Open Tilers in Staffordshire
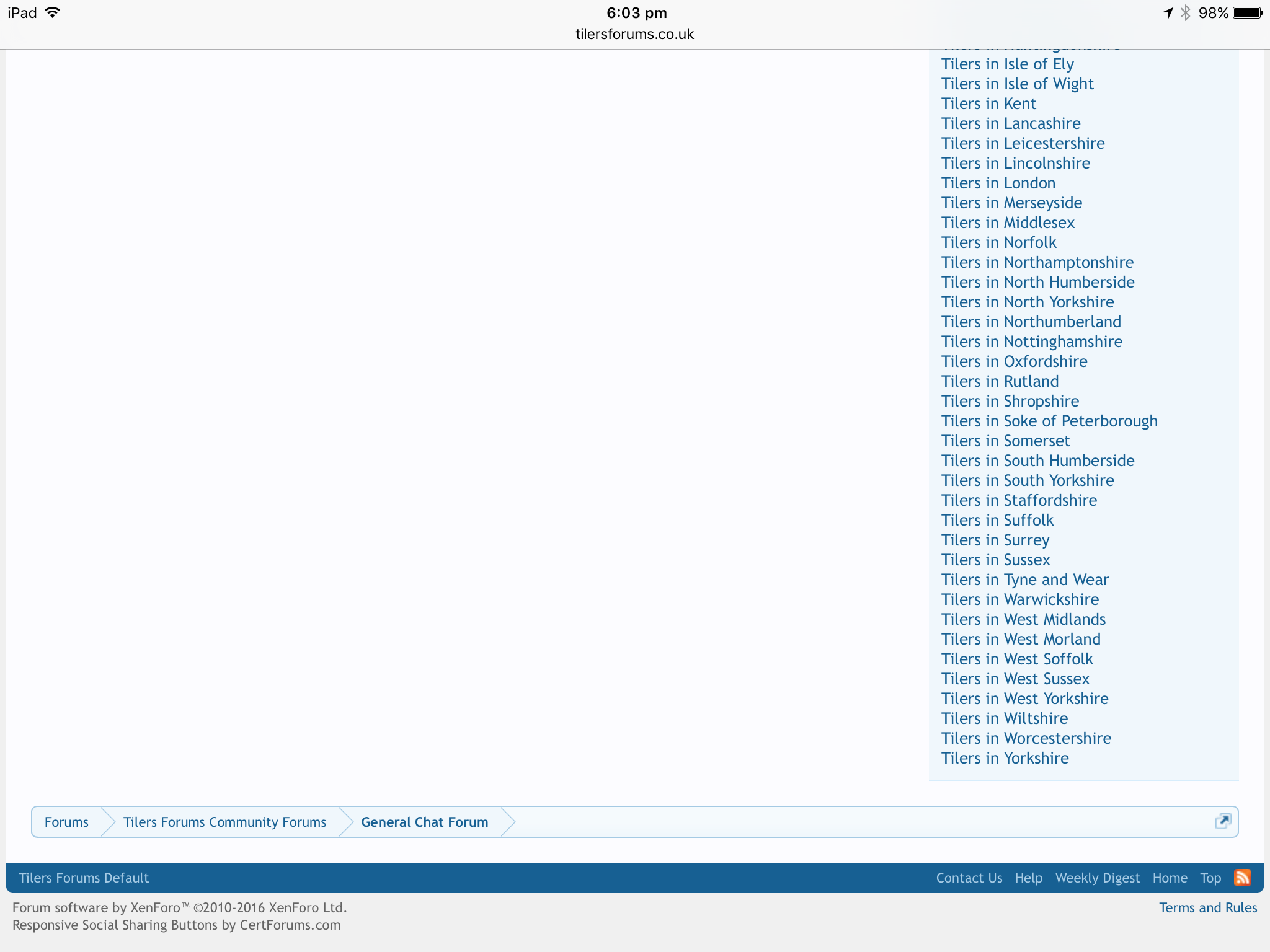1270x952 pixels. point(1019,500)
